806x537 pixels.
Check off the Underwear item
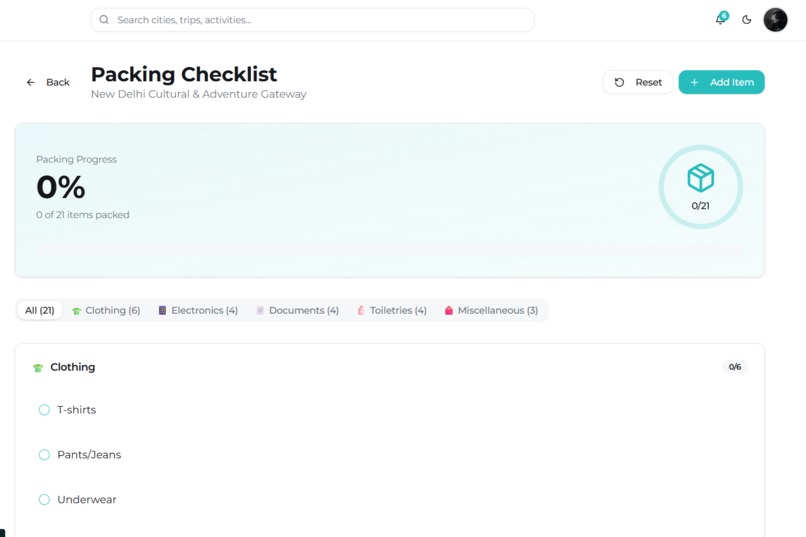(44, 499)
